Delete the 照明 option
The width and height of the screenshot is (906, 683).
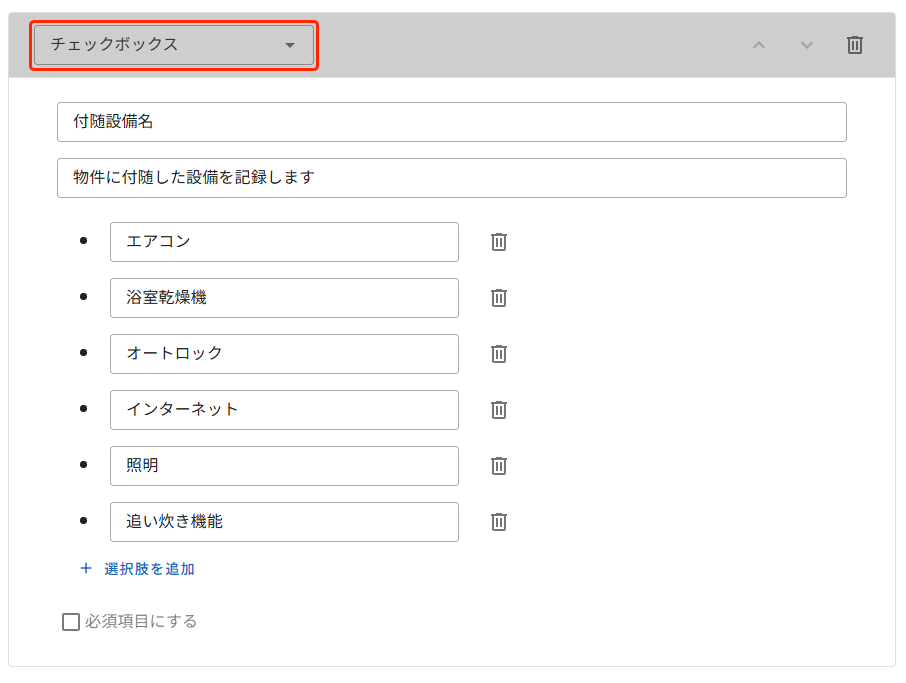click(499, 466)
